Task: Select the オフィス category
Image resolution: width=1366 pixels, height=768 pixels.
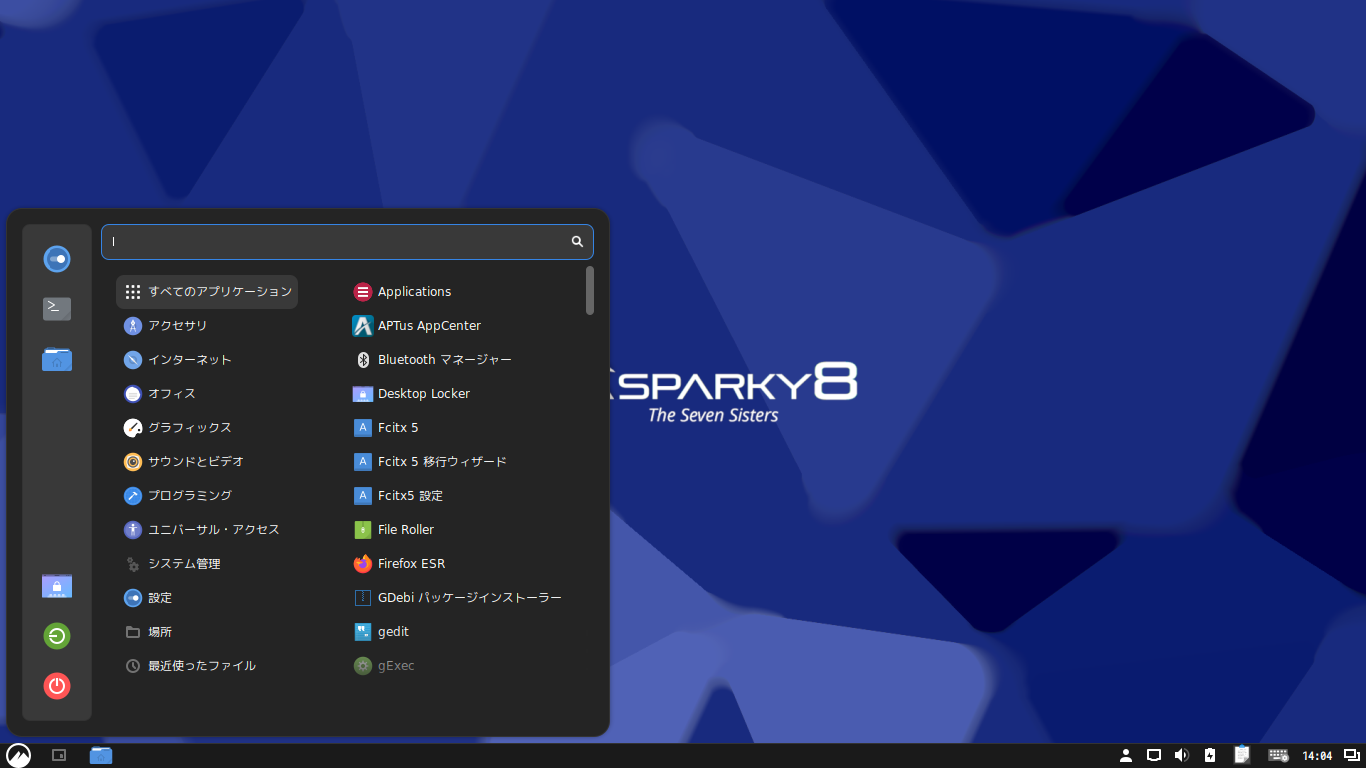Action: [207, 394]
